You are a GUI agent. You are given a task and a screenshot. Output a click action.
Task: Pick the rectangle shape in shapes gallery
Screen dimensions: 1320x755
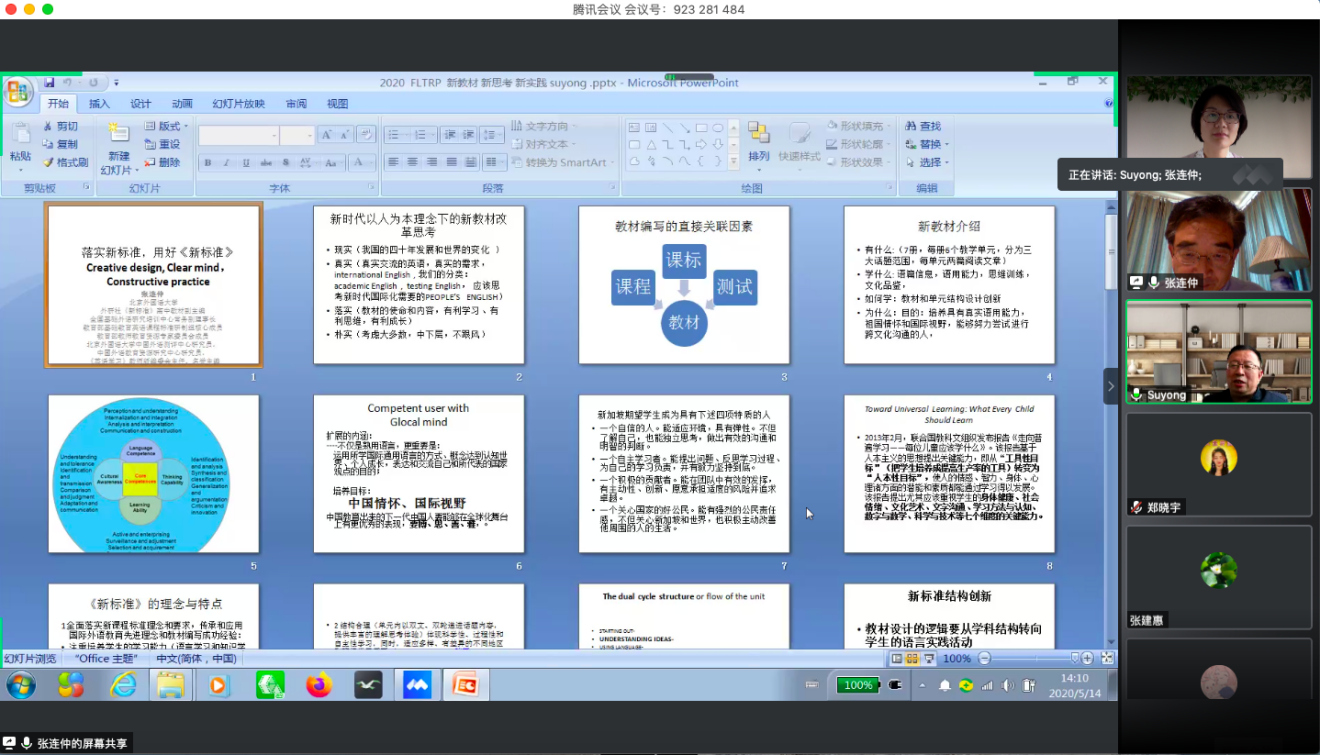point(701,128)
